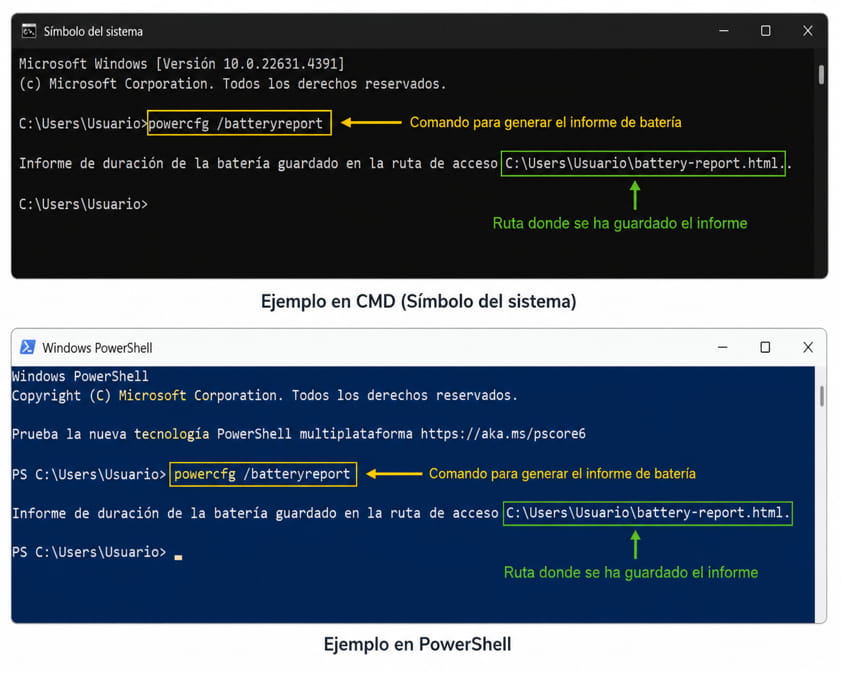Screen dimensions: 841x673
Task: Click the Copyright (C) Microsoft line in PowerShell
Action: pos(264,396)
